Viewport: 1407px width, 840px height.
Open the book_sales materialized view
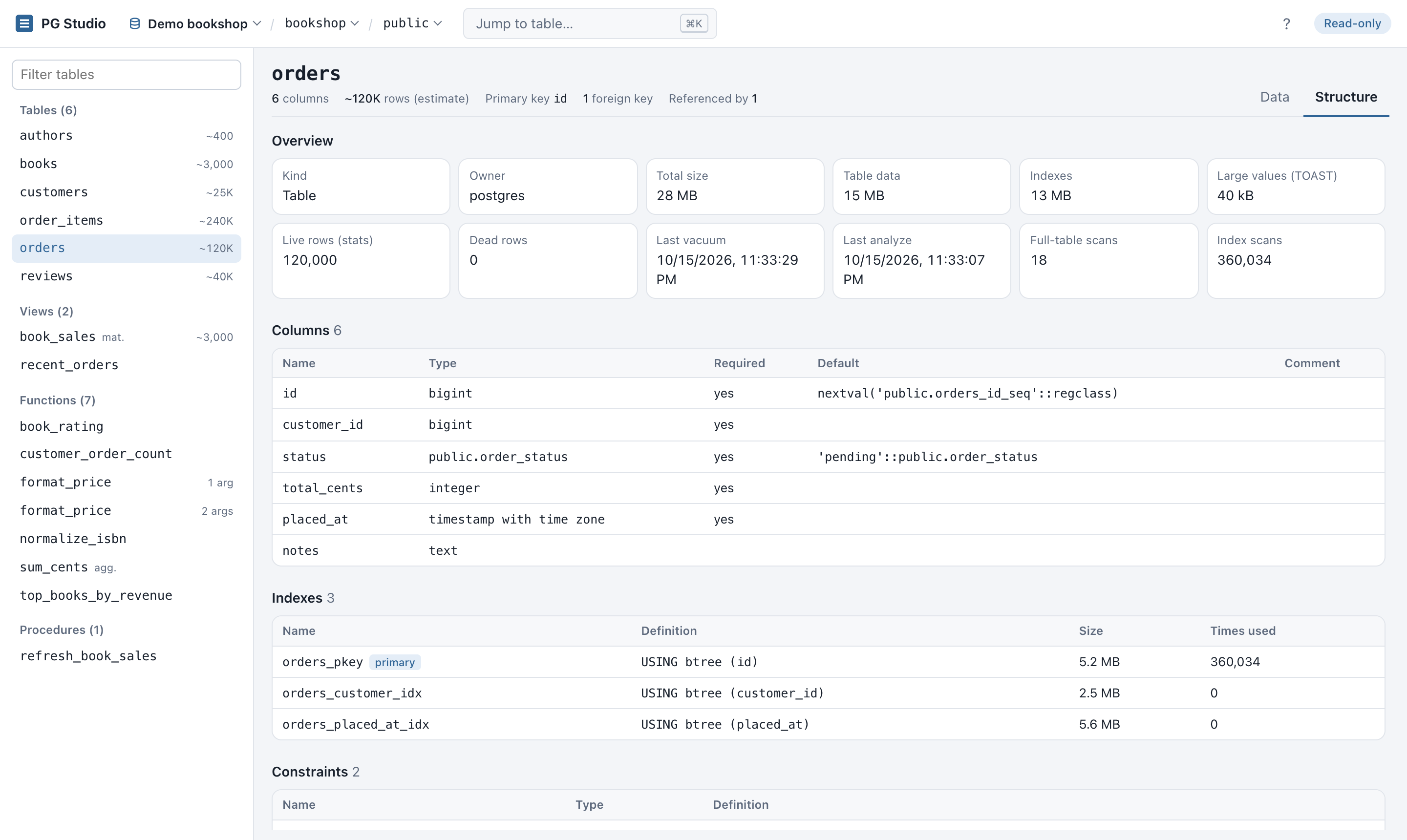click(126, 337)
